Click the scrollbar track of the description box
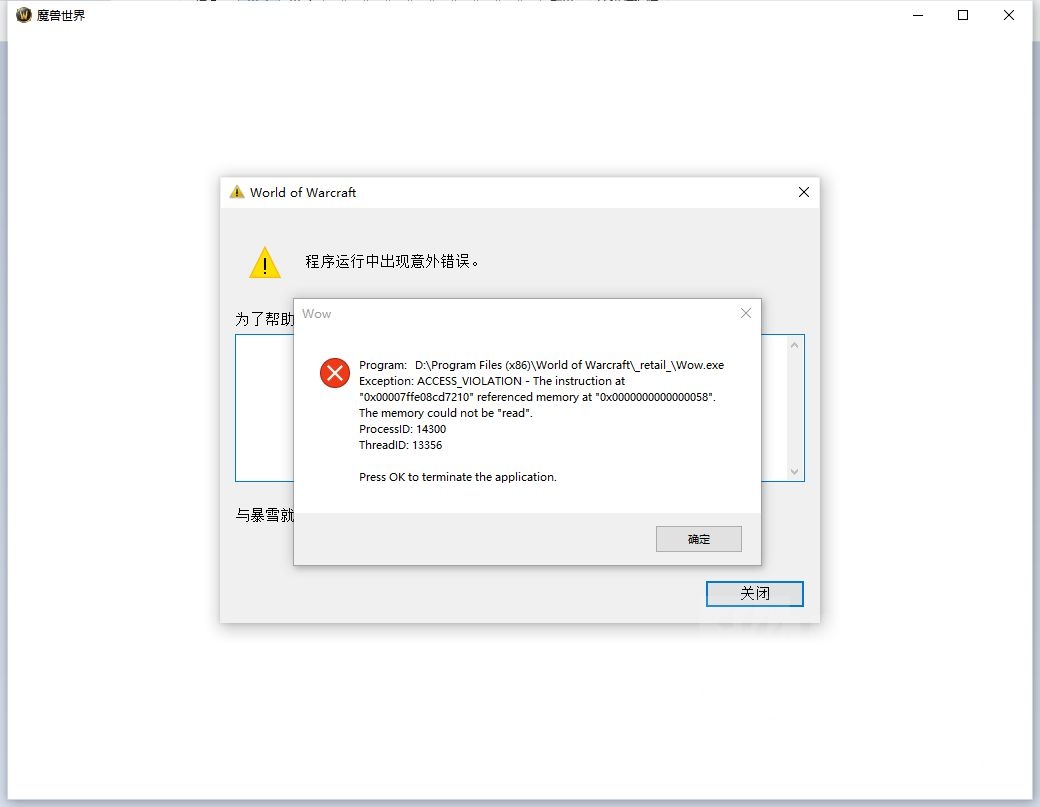This screenshot has height=807, width=1040. [x=794, y=408]
